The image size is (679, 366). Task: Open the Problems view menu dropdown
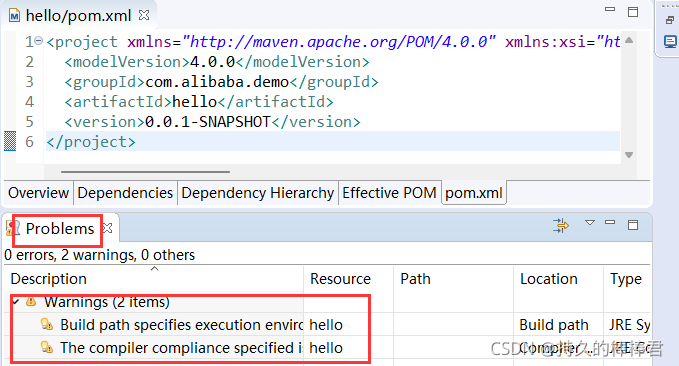pos(589,223)
